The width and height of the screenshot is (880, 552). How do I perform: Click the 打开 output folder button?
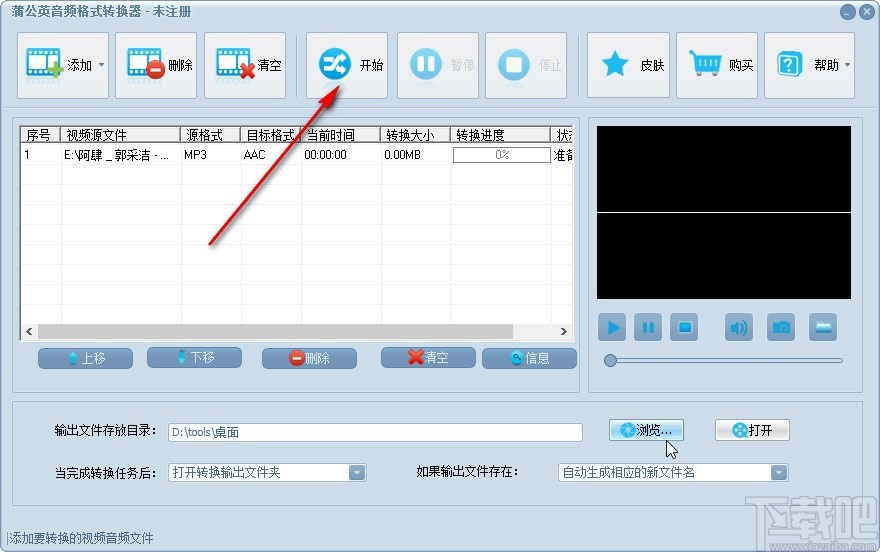(752, 430)
